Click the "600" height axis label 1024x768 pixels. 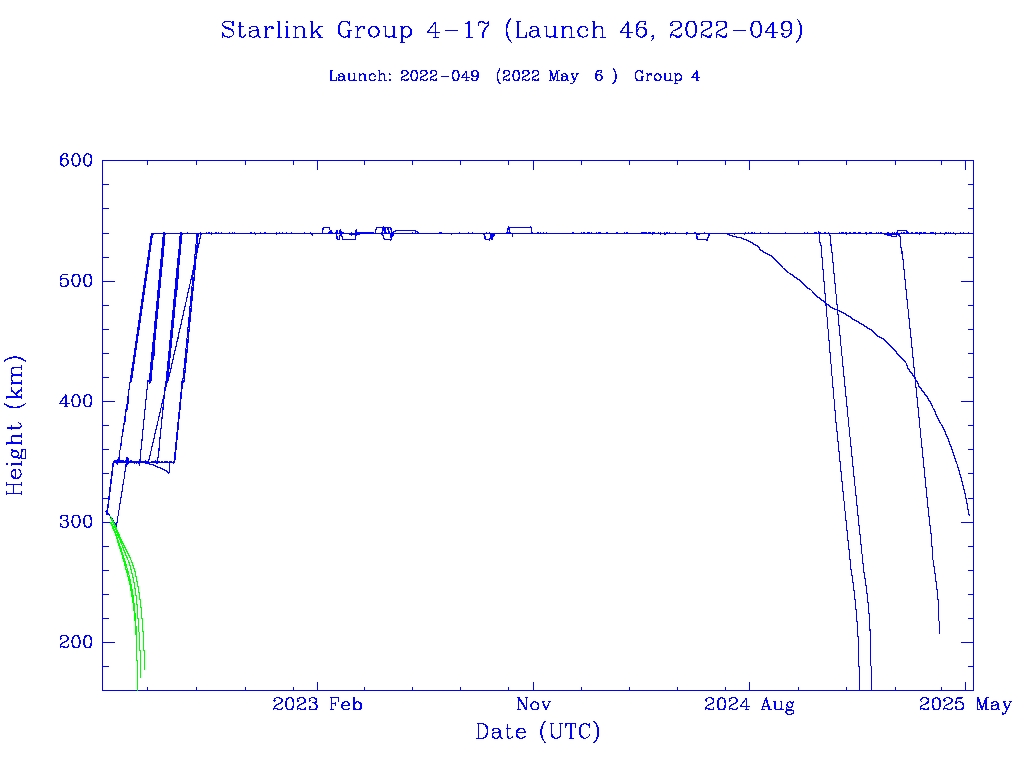click(76, 161)
